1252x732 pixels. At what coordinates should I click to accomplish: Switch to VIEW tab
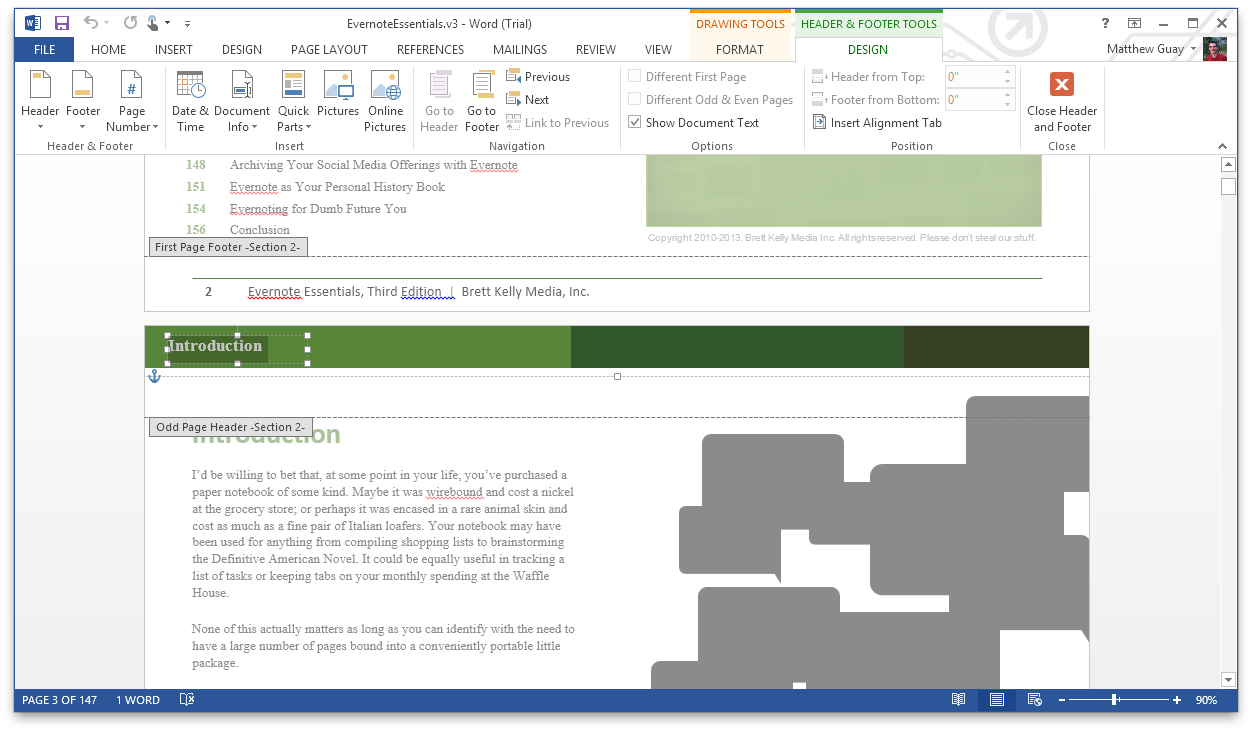658,49
